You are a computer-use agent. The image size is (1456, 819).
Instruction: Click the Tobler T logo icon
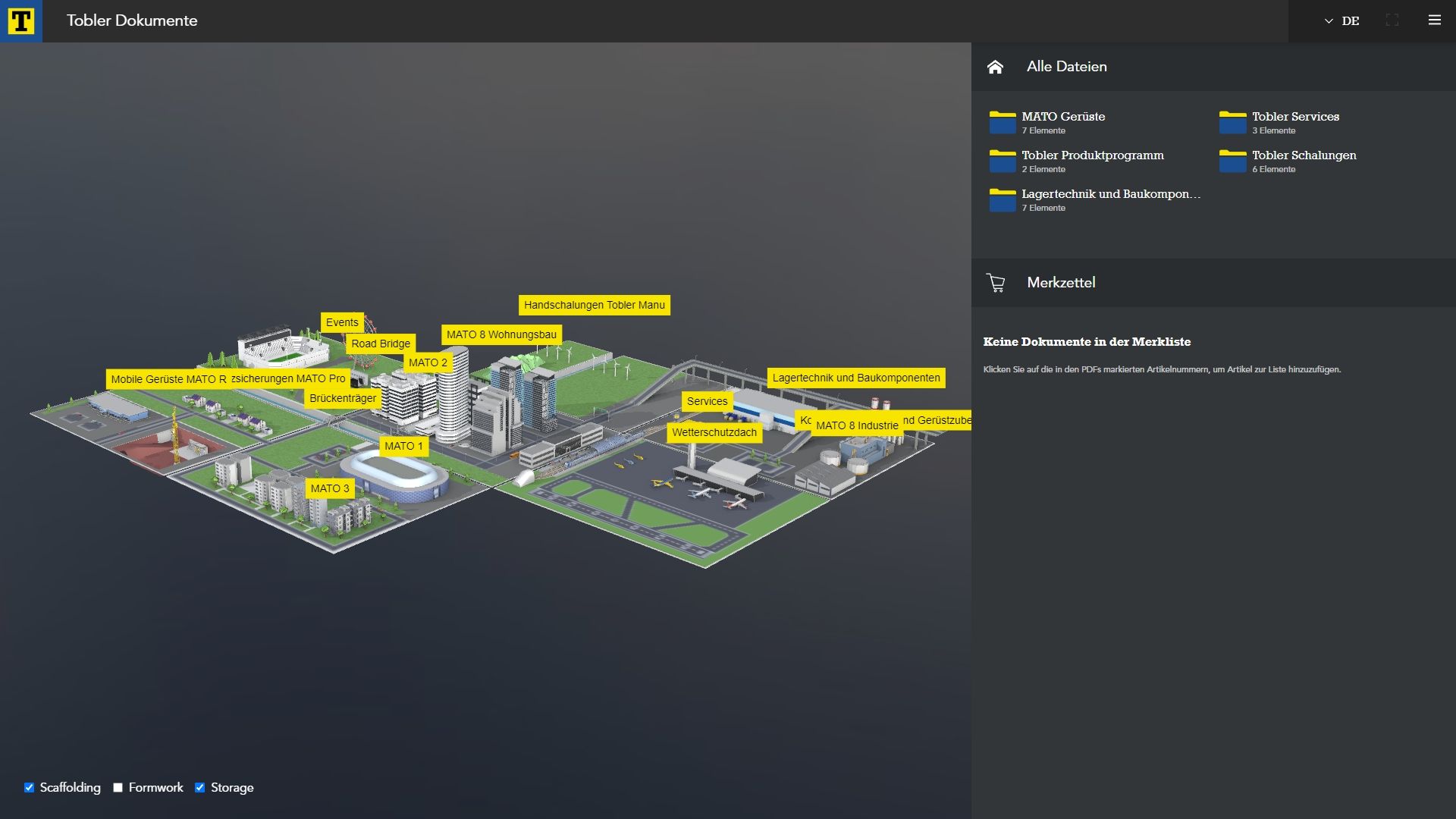pos(20,21)
